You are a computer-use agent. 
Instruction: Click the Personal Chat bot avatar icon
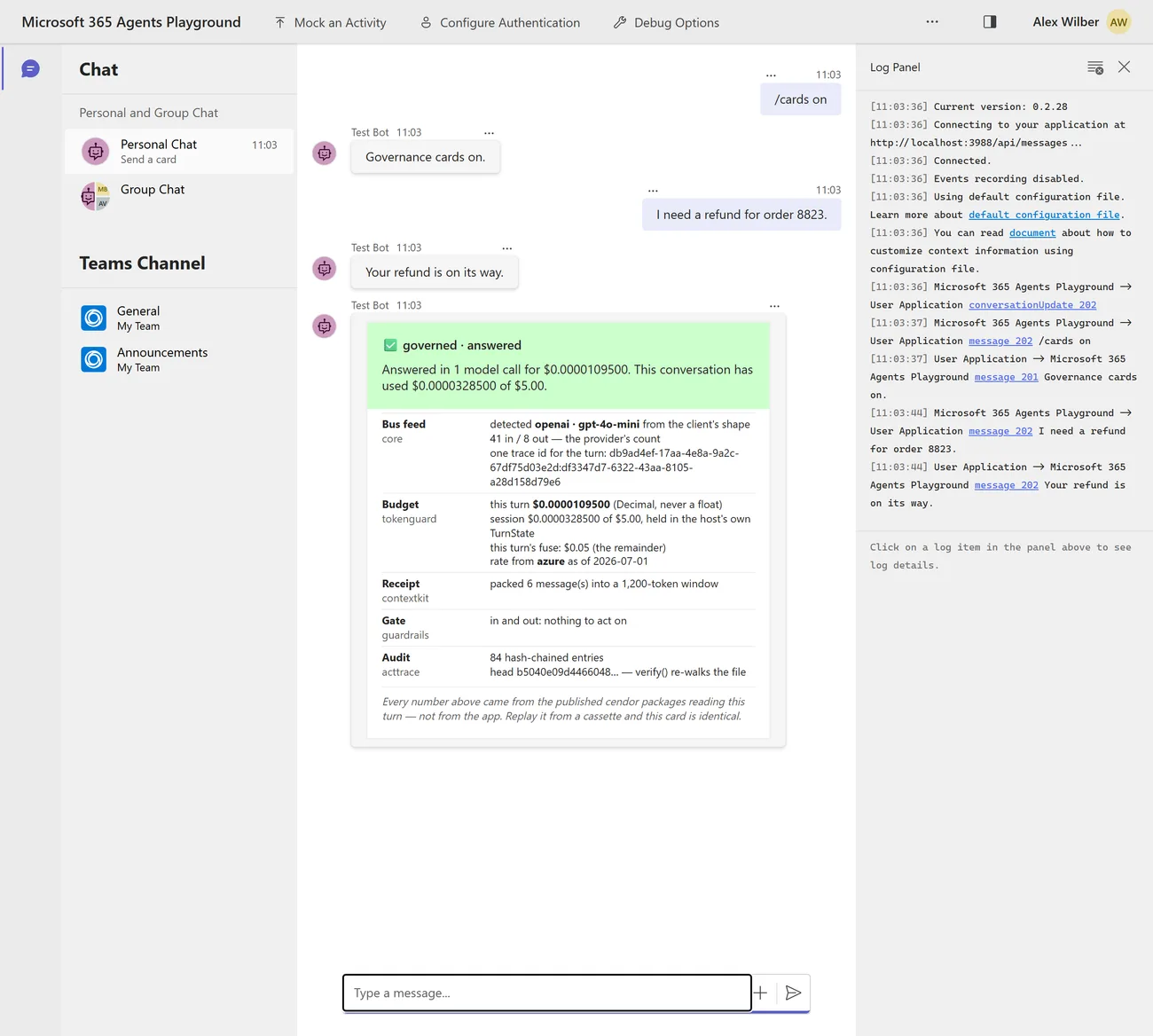tap(95, 152)
